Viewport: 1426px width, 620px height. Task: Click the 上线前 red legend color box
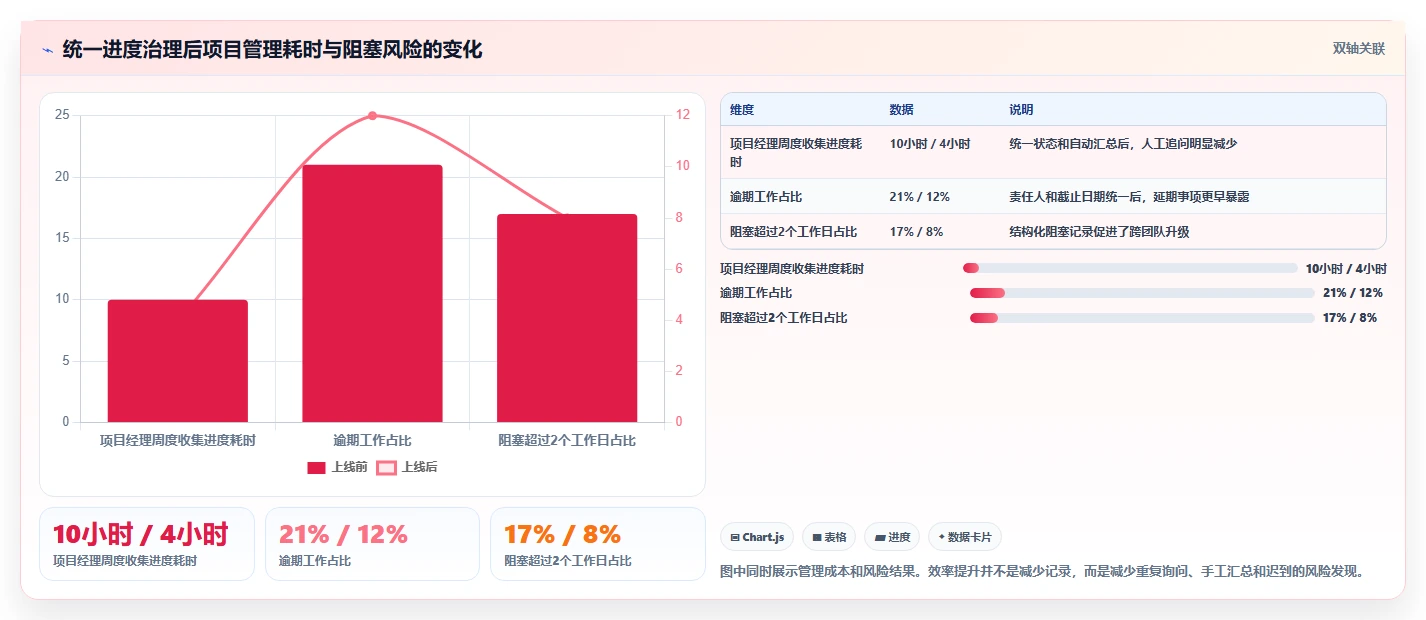(316, 467)
